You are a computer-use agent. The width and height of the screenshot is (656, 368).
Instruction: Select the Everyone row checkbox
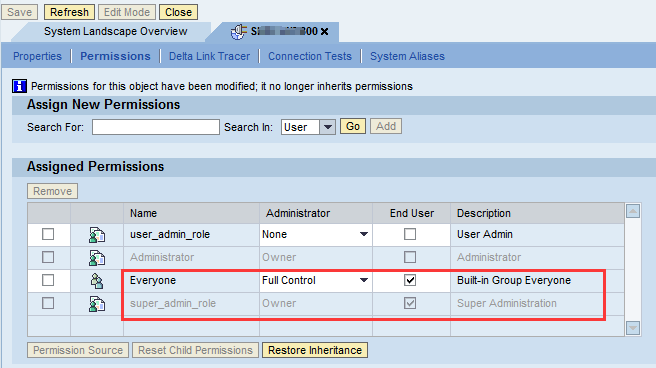click(x=48, y=280)
